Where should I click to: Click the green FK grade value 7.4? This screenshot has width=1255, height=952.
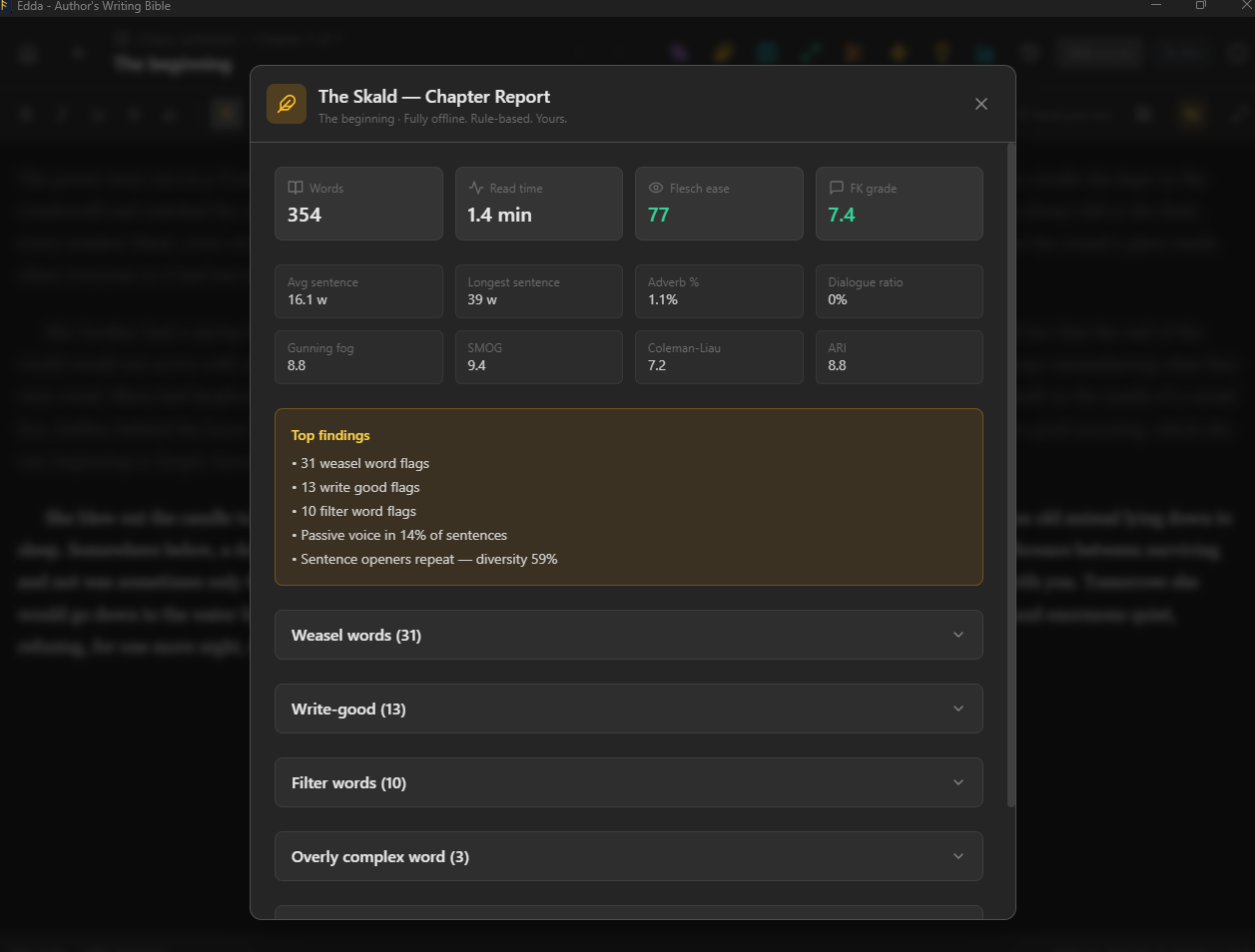pyautogui.click(x=842, y=215)
